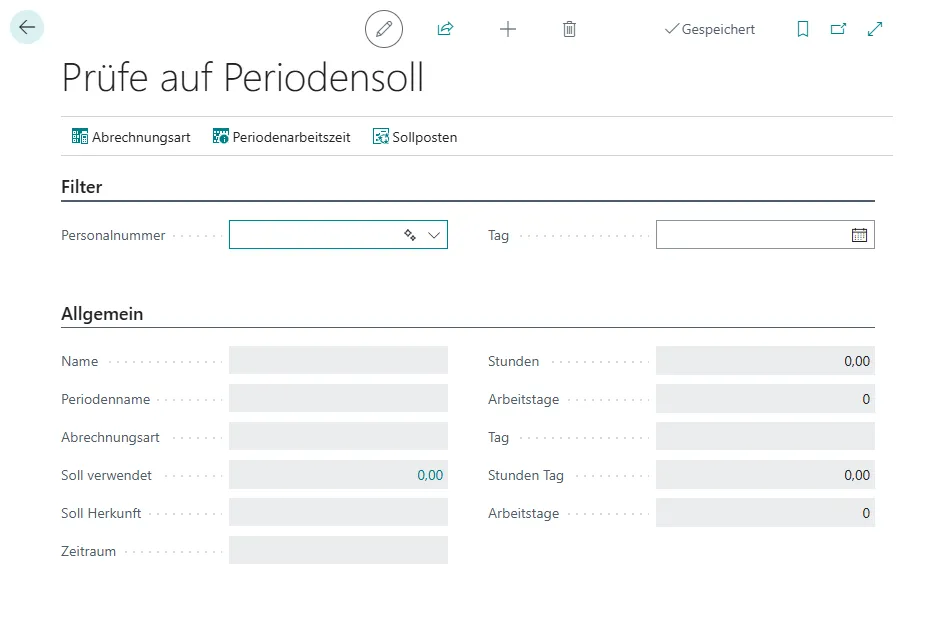Open calendar picker in Tag filter
950x621 pixels.
pyautogui.click(x=859, y=235)
